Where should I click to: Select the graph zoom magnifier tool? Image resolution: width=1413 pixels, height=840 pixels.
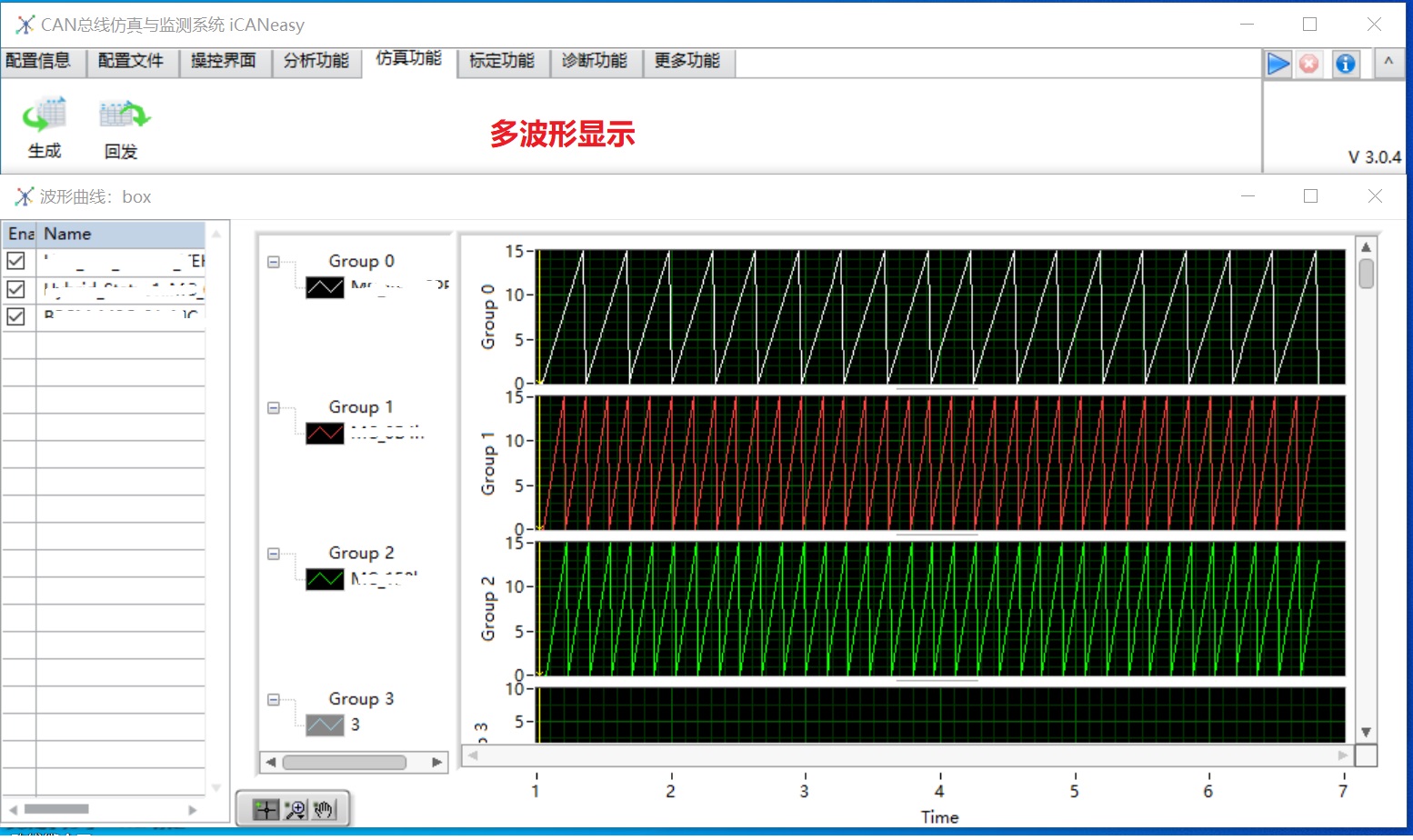coord(295,809)
